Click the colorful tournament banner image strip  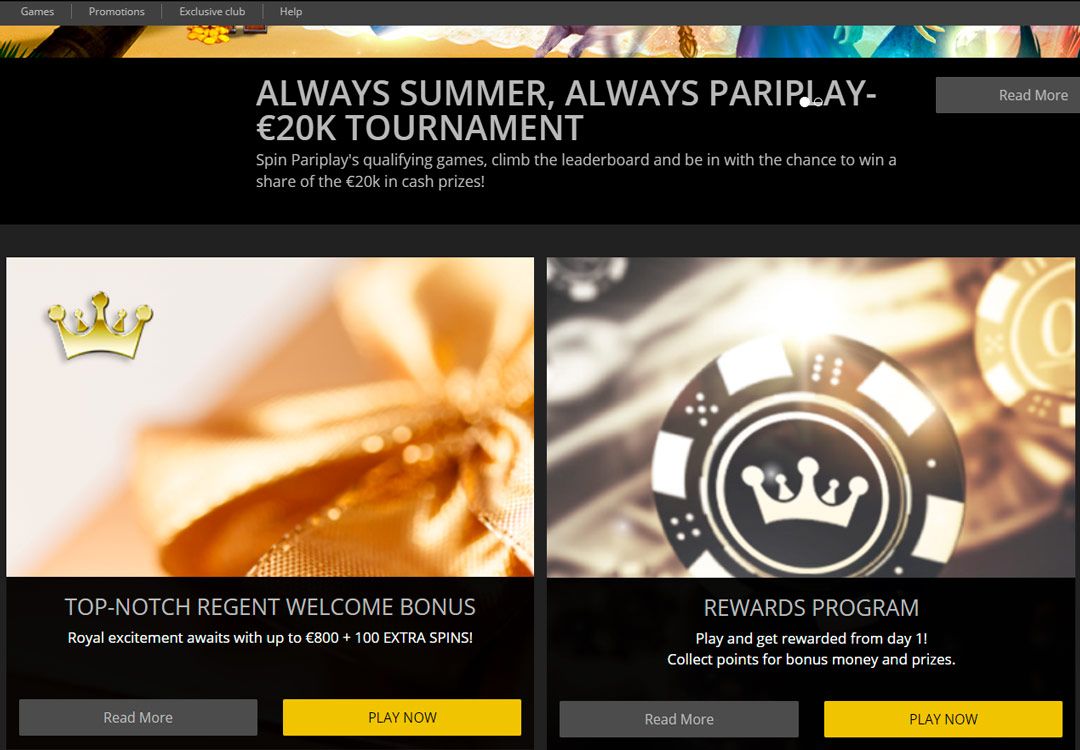[x=540, y=41]
